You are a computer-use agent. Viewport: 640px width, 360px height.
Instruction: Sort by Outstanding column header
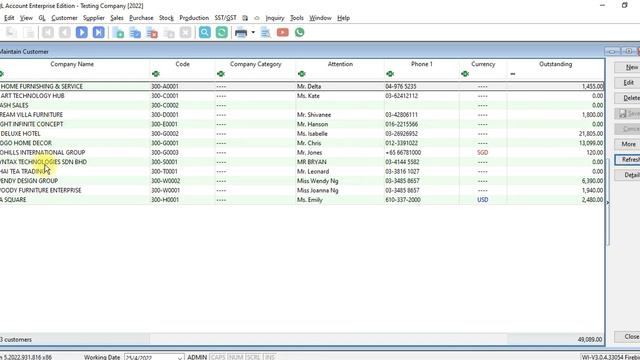pyautogui.click(x=556, y=64)
